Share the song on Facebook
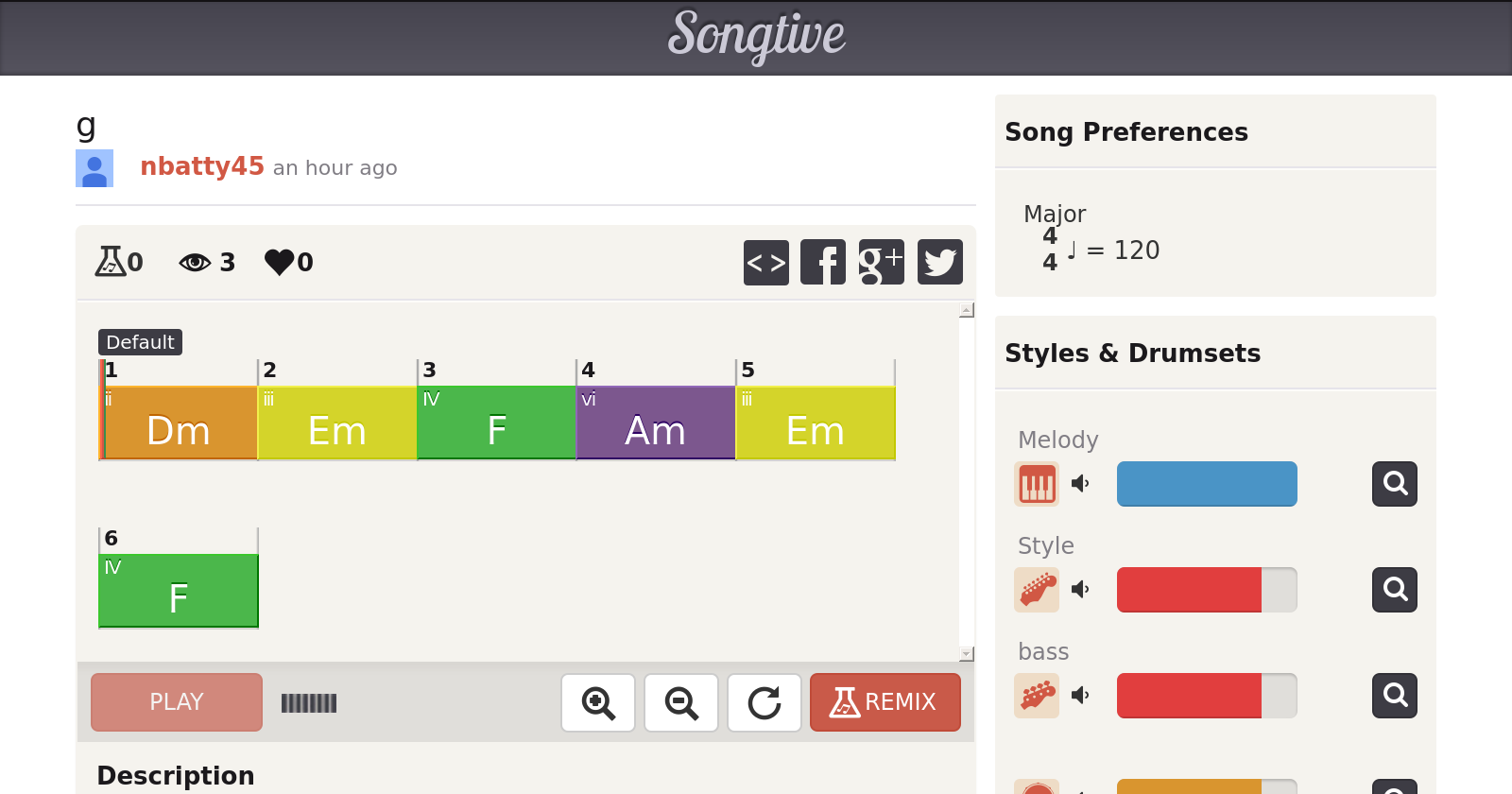The height and width of the screenshot is (794, 1512). (823, 262)
